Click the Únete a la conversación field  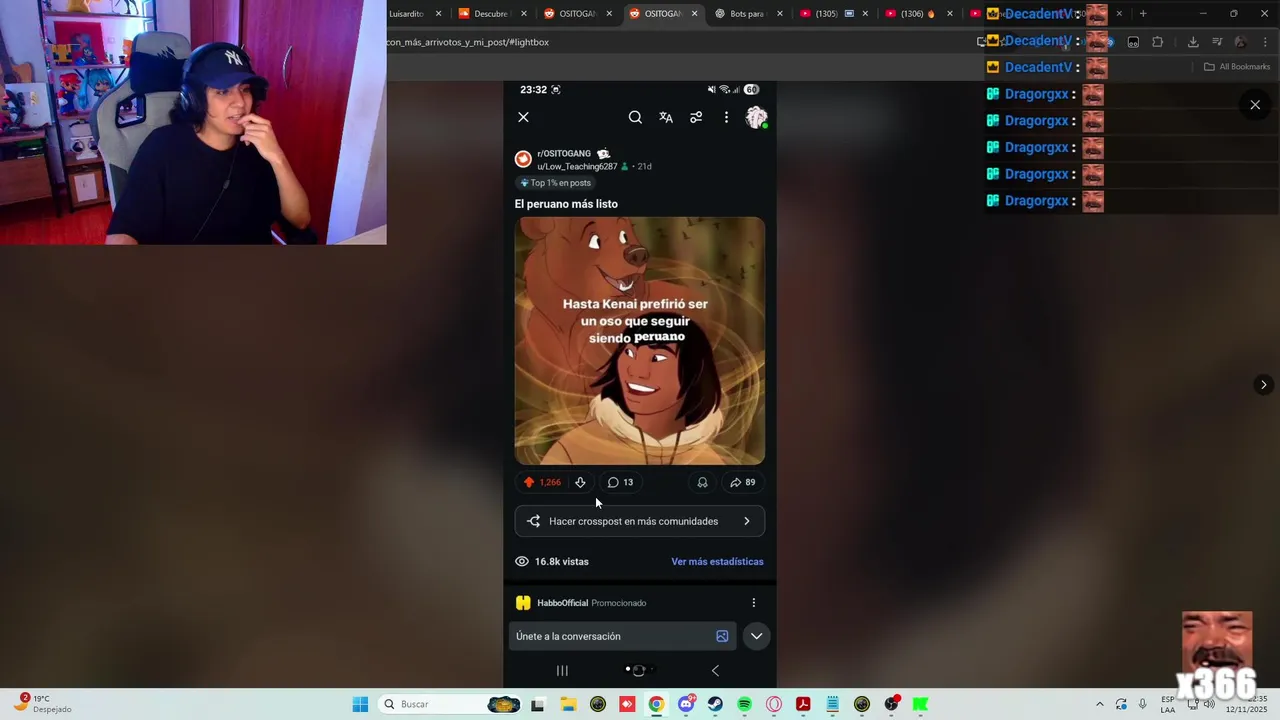(x=622, y=636)
